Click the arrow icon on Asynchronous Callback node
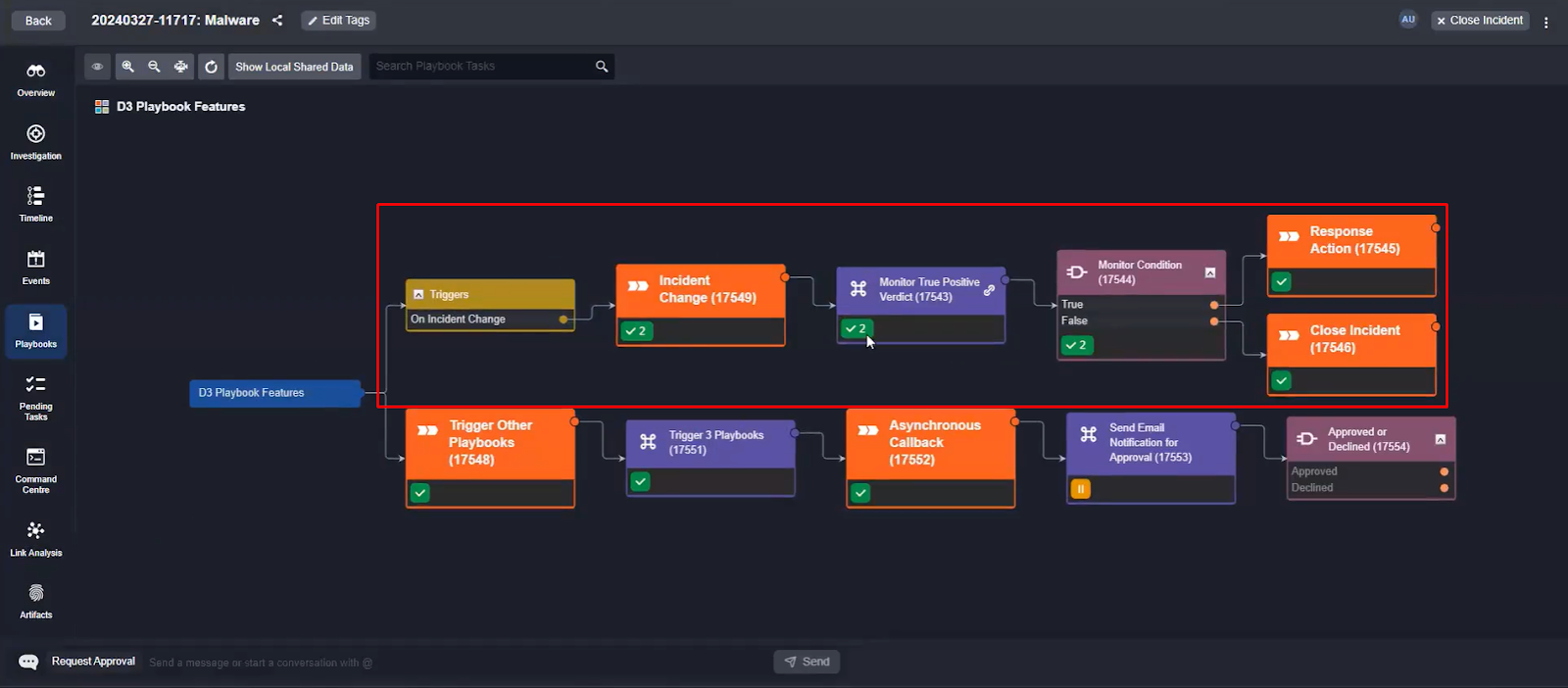 point(868,430)
